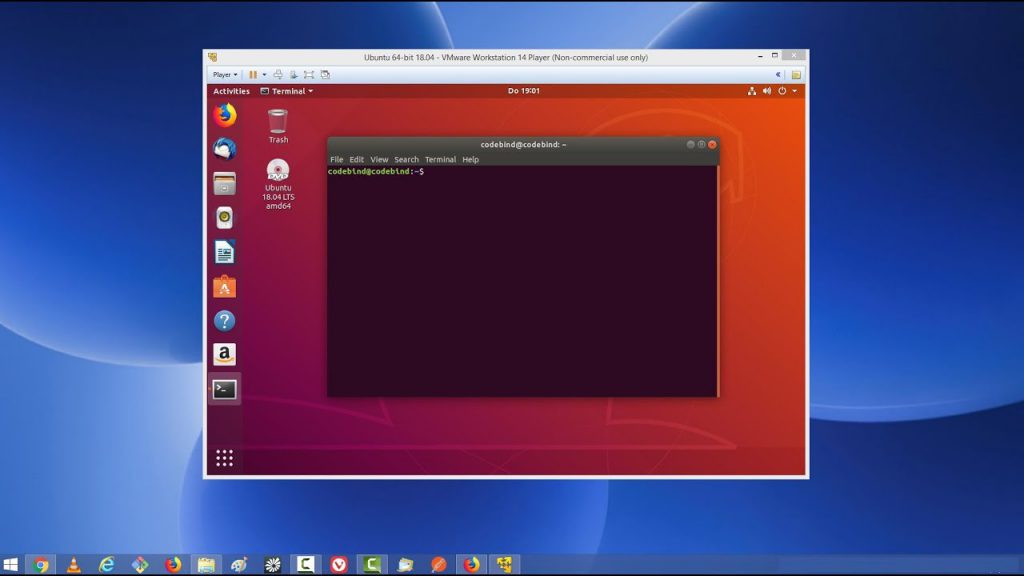The width and height of the screenshot is (1024, 576).
Task: Send Ctrl+Alt+Del via VMware toolbar icon
Action: tap(278, 74)
